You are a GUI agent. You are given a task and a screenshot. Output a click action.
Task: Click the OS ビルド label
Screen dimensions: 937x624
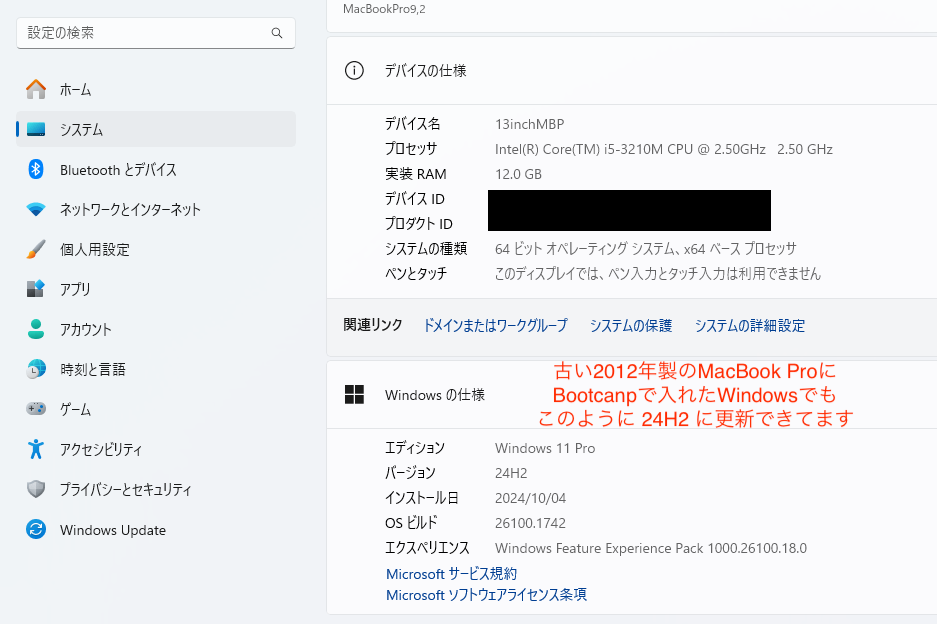[x=411, y=524]
